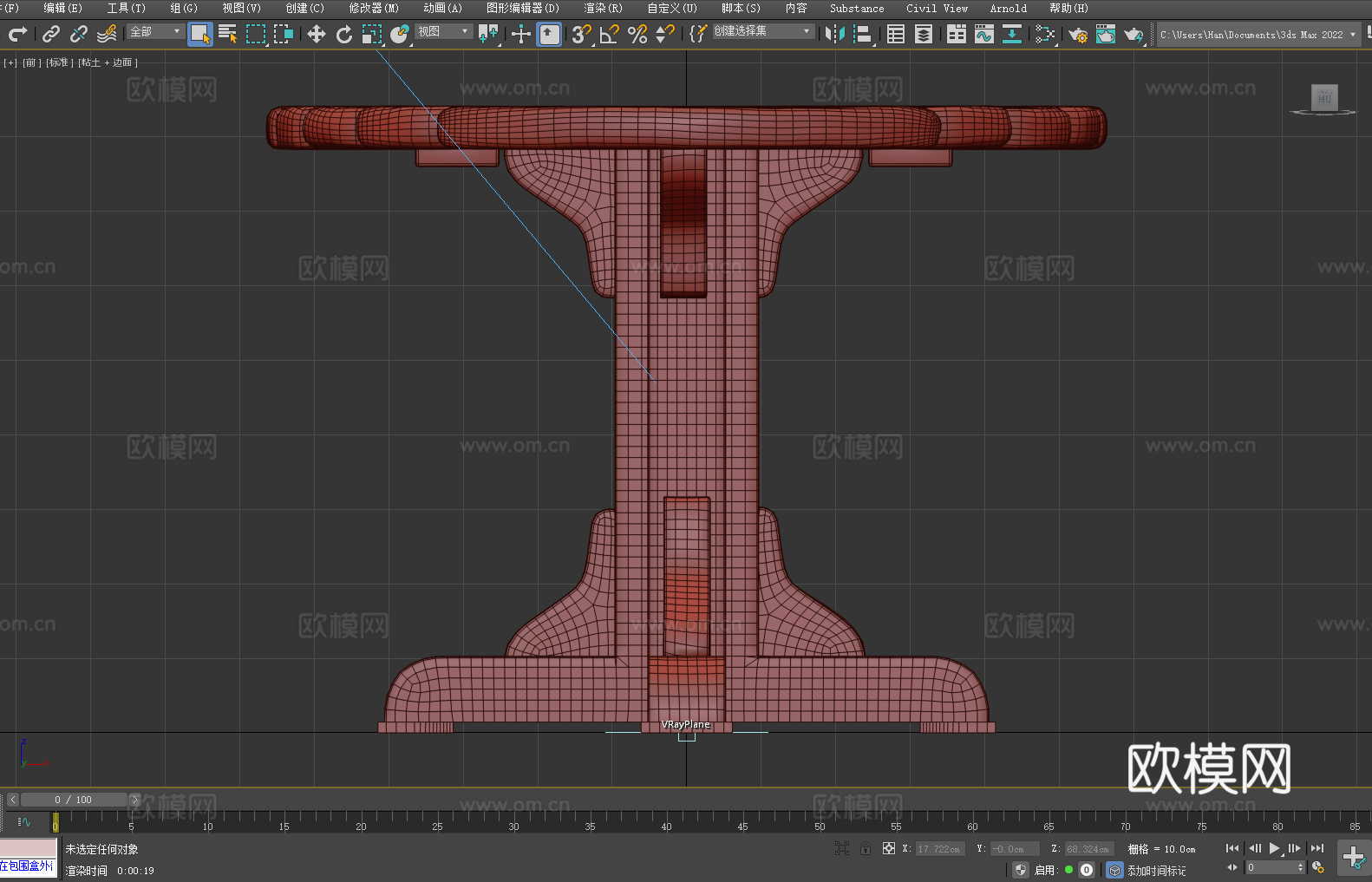Click Edit Named Selection Sets icon
The width and height of the screenshot is (1372, 882).
[x=698, y=34]
